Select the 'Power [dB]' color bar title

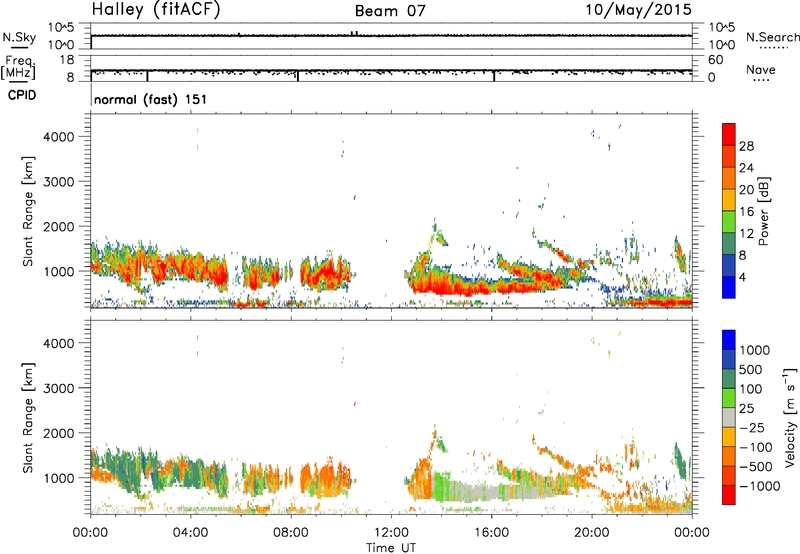coord(763,211)
